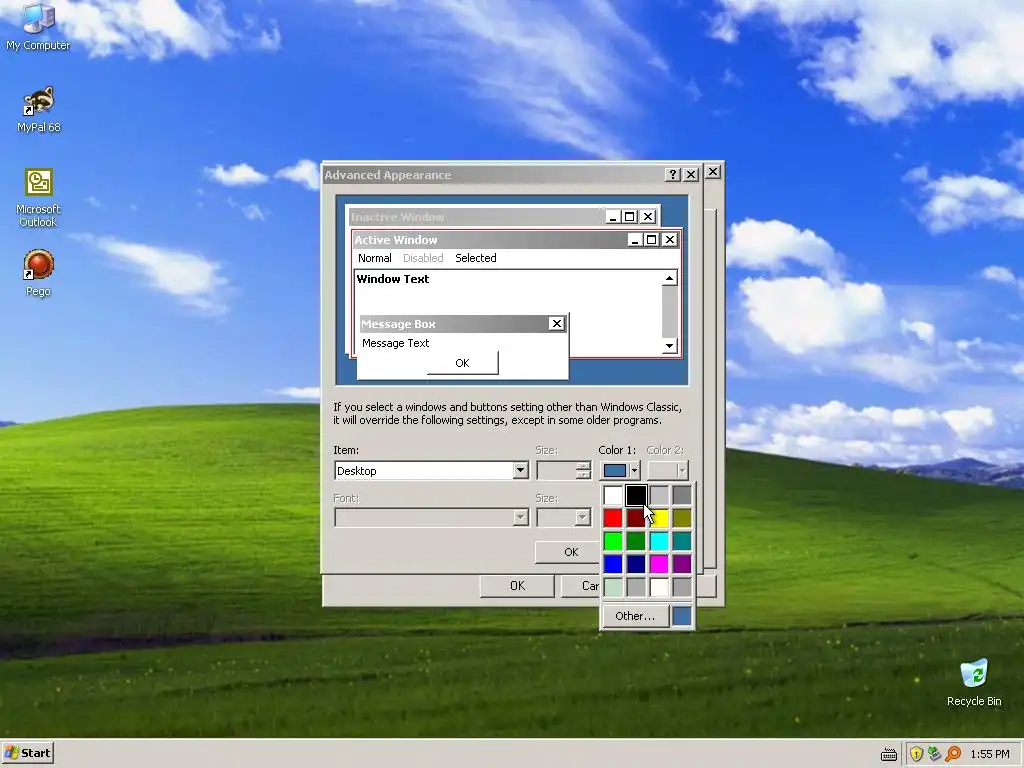
Task: Click the on-screen keyboard taskbar icon
Action: 889,754
